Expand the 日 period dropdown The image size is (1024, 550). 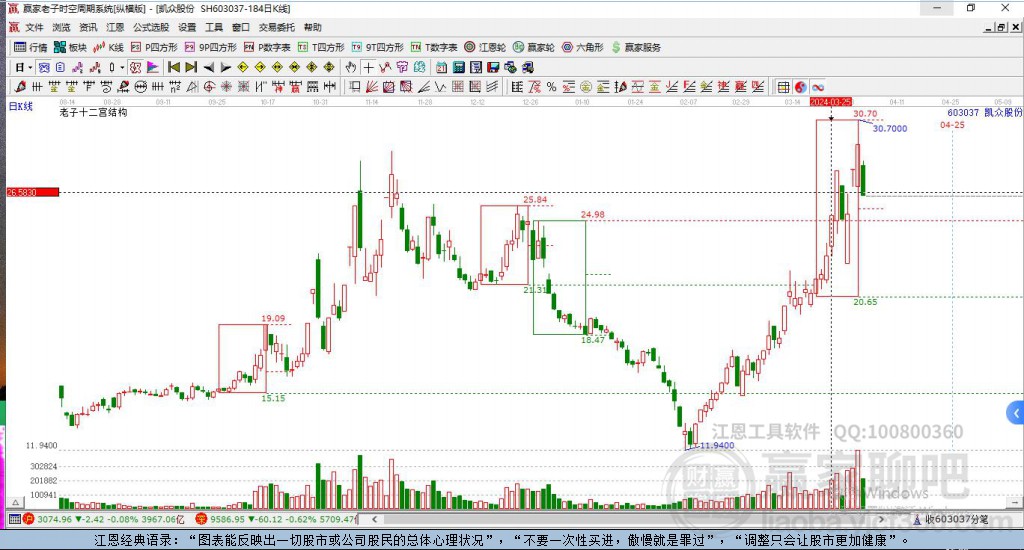pyautogui.click(x=30, y=67)
